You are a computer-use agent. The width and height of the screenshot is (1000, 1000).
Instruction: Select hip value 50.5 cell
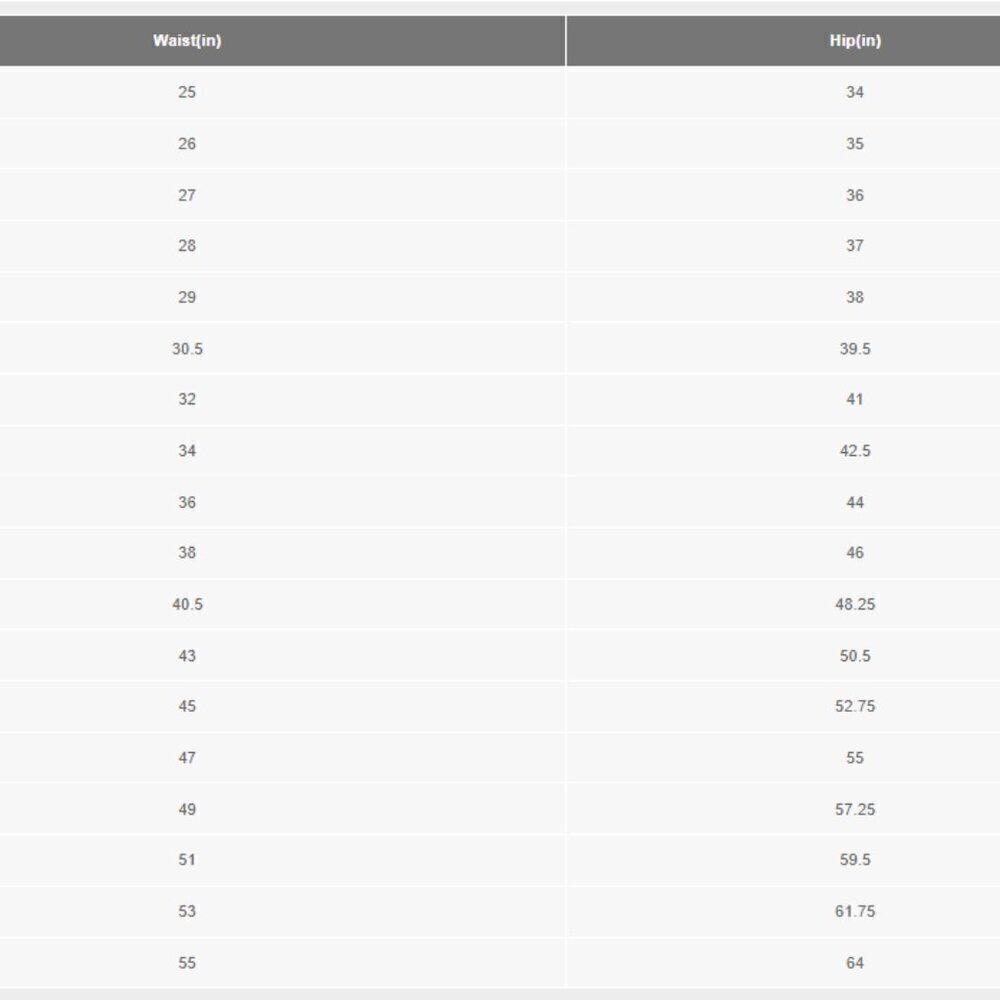[x=854, y=656]
